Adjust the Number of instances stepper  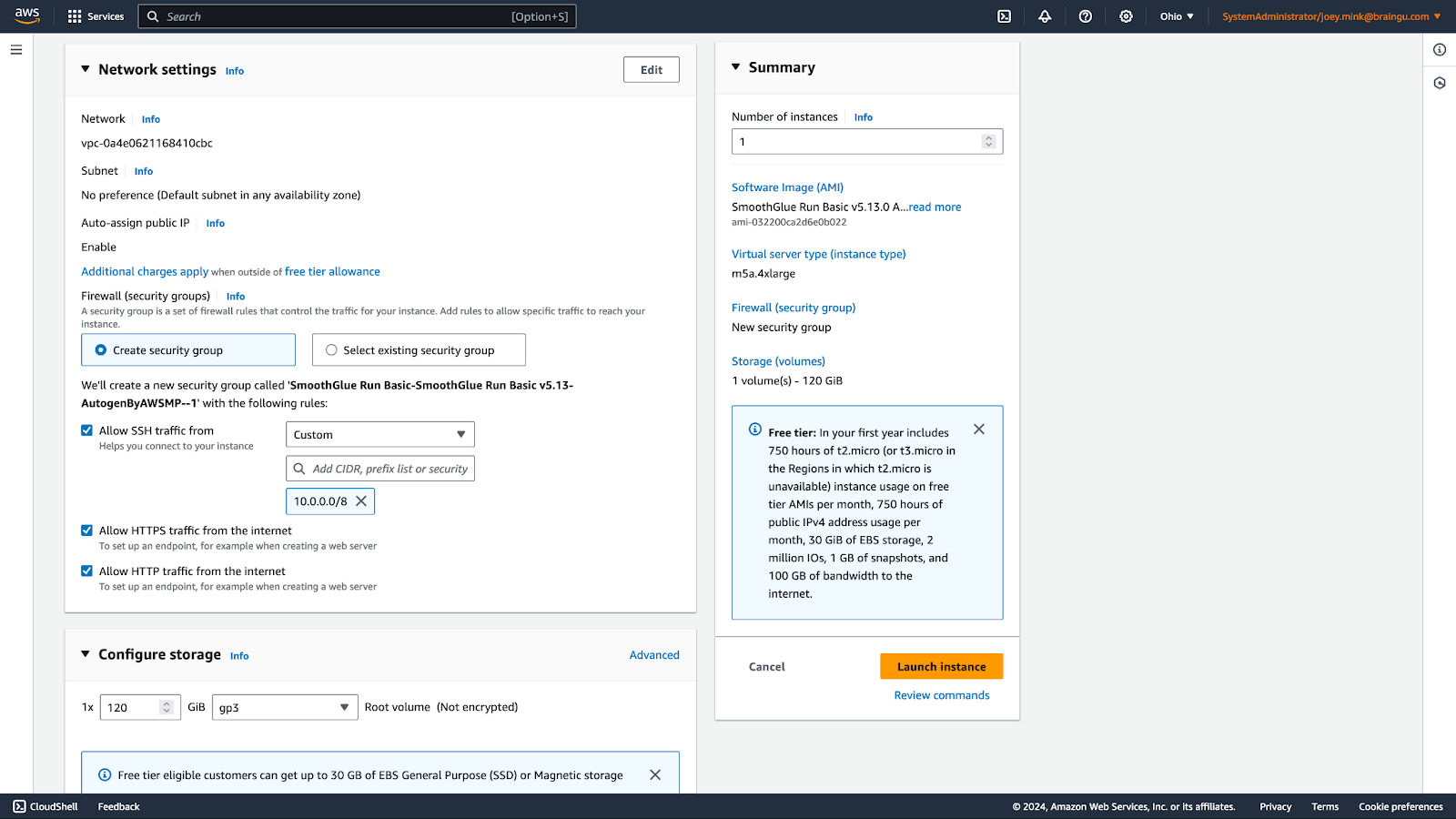[x=988, y=142]
